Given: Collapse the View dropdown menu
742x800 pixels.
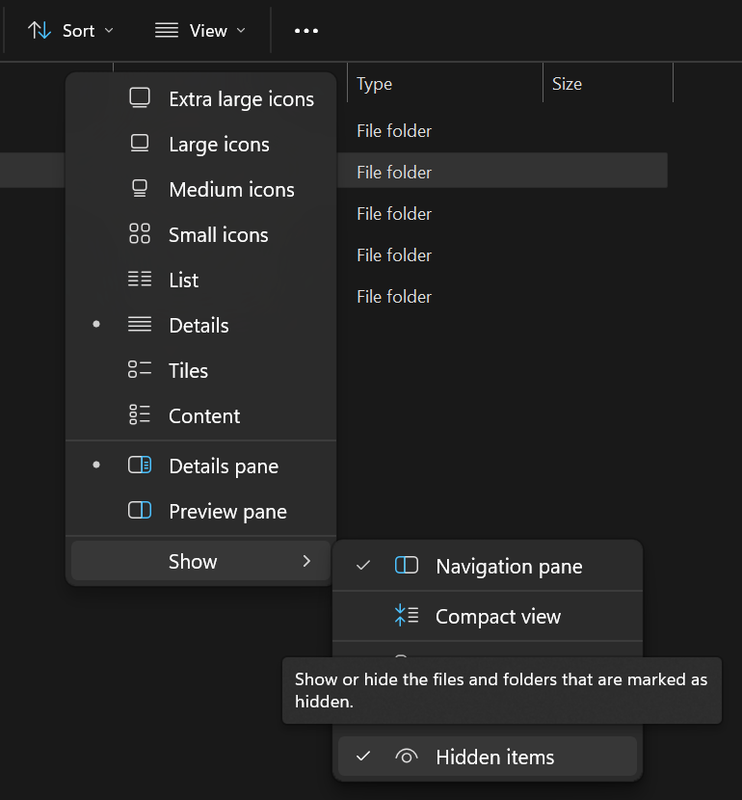Looking at the screenshot, I should pyautogui.click(x=200, y=30).
